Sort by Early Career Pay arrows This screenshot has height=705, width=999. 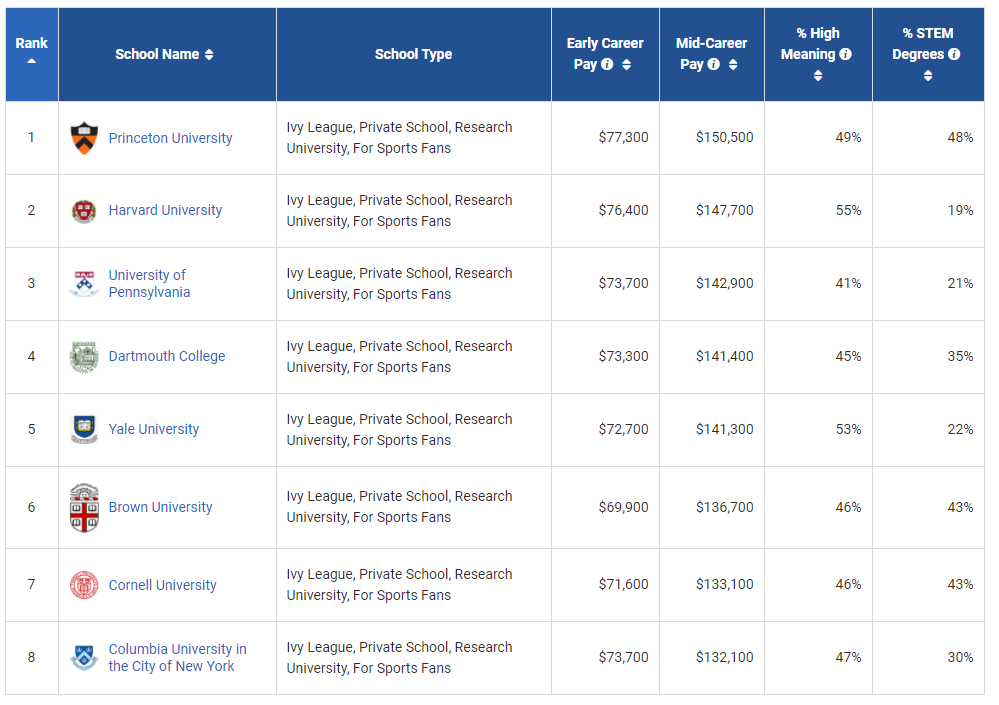[627, 65]
